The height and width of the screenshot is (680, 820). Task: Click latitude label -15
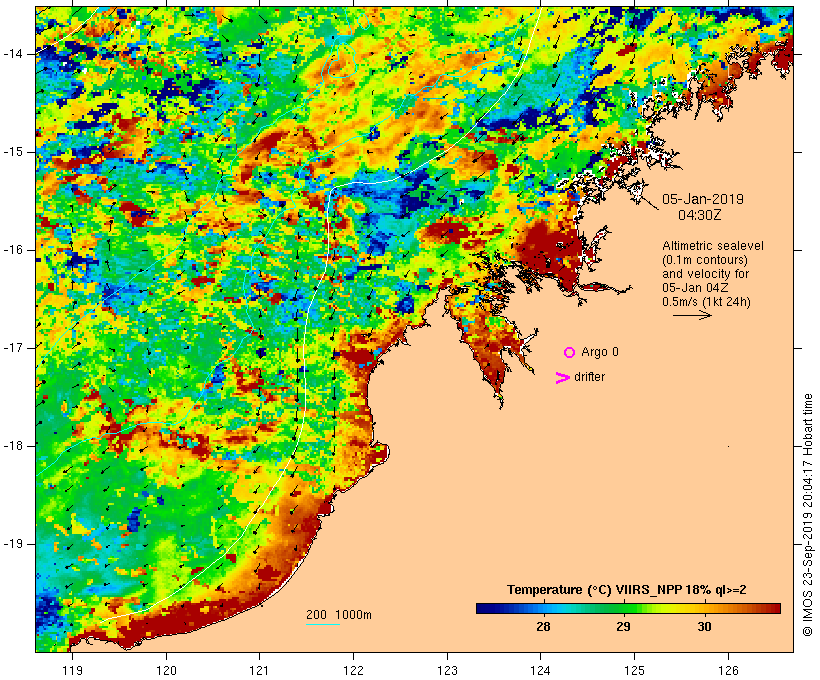pyautogui.click(x=12, y=152)
